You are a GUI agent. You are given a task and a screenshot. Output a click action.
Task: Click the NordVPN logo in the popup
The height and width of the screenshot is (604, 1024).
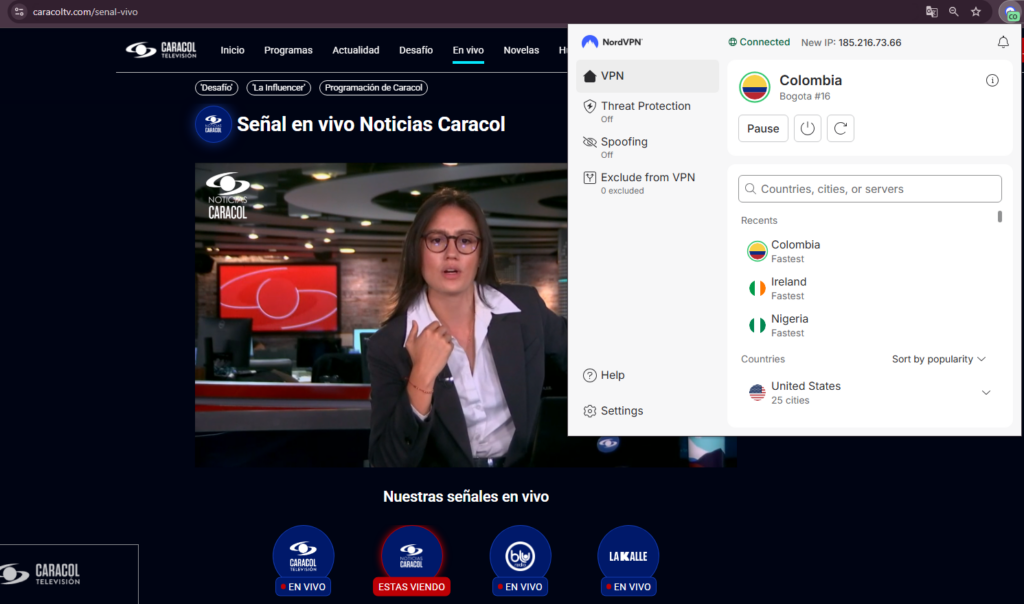pos(612,42)
